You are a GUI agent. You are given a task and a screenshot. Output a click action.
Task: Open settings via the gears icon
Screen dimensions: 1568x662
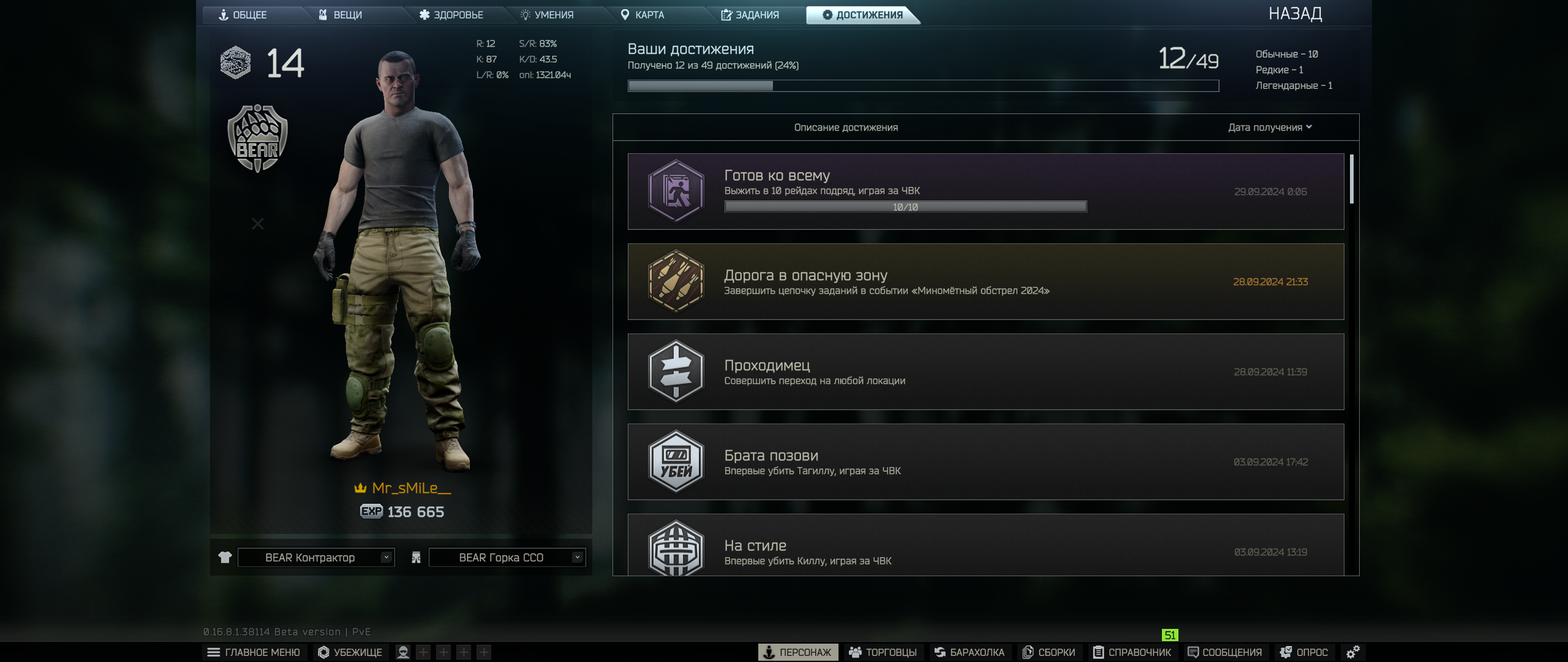tap(1353, 652)
